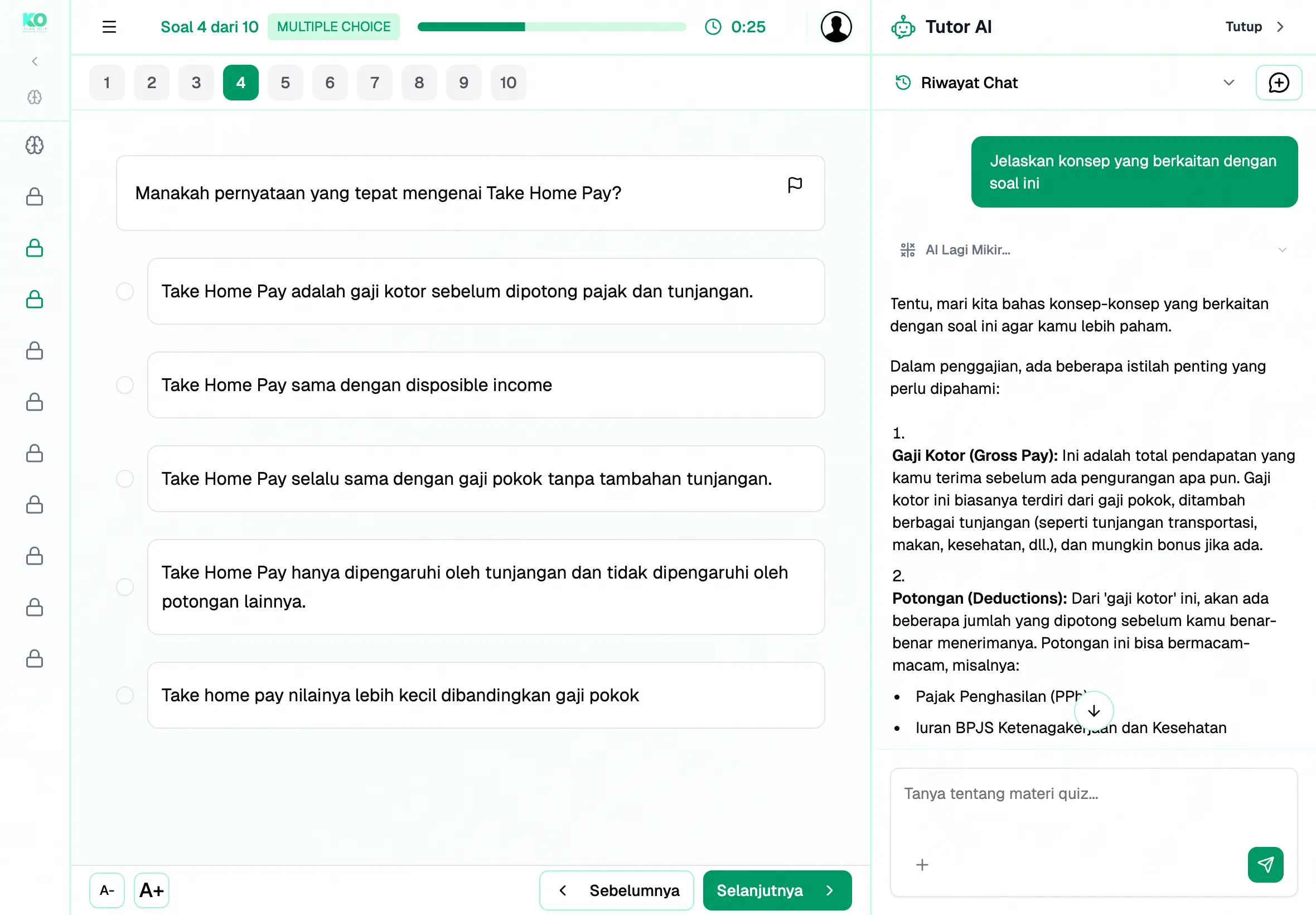Image resolution: width=1316 pixels, height=915 pixels.
Task: Close the Tutor AI panel via Tutup
Action: (x=1255, y=27)
